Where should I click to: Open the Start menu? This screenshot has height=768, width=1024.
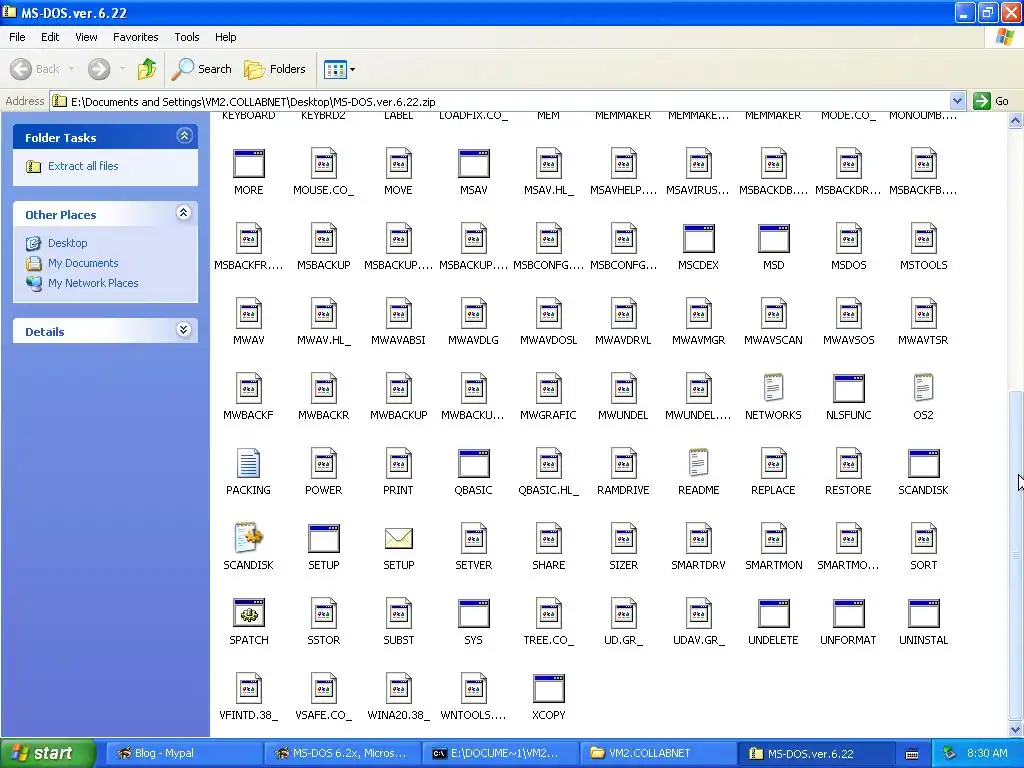coord(48,753)
